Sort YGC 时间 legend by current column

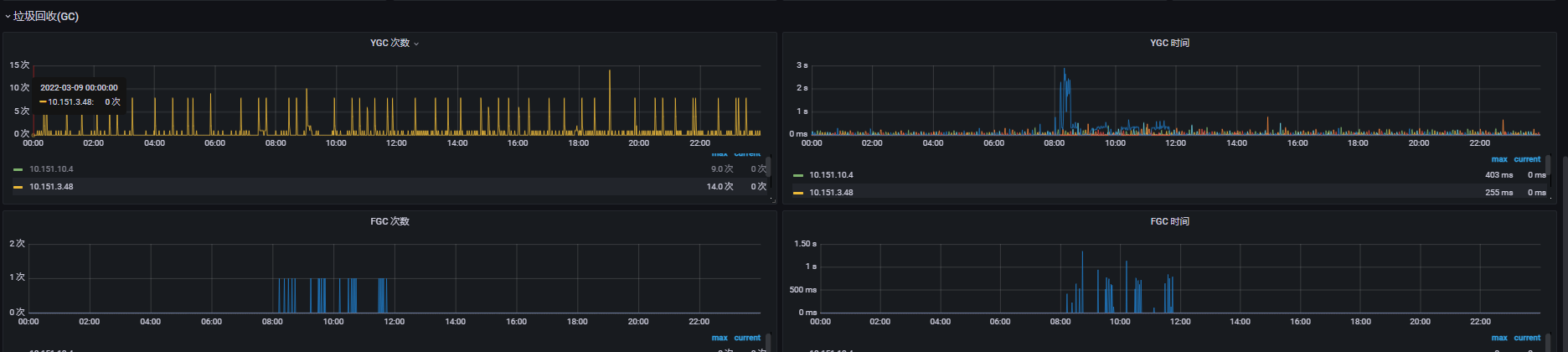click(1527, 159)
